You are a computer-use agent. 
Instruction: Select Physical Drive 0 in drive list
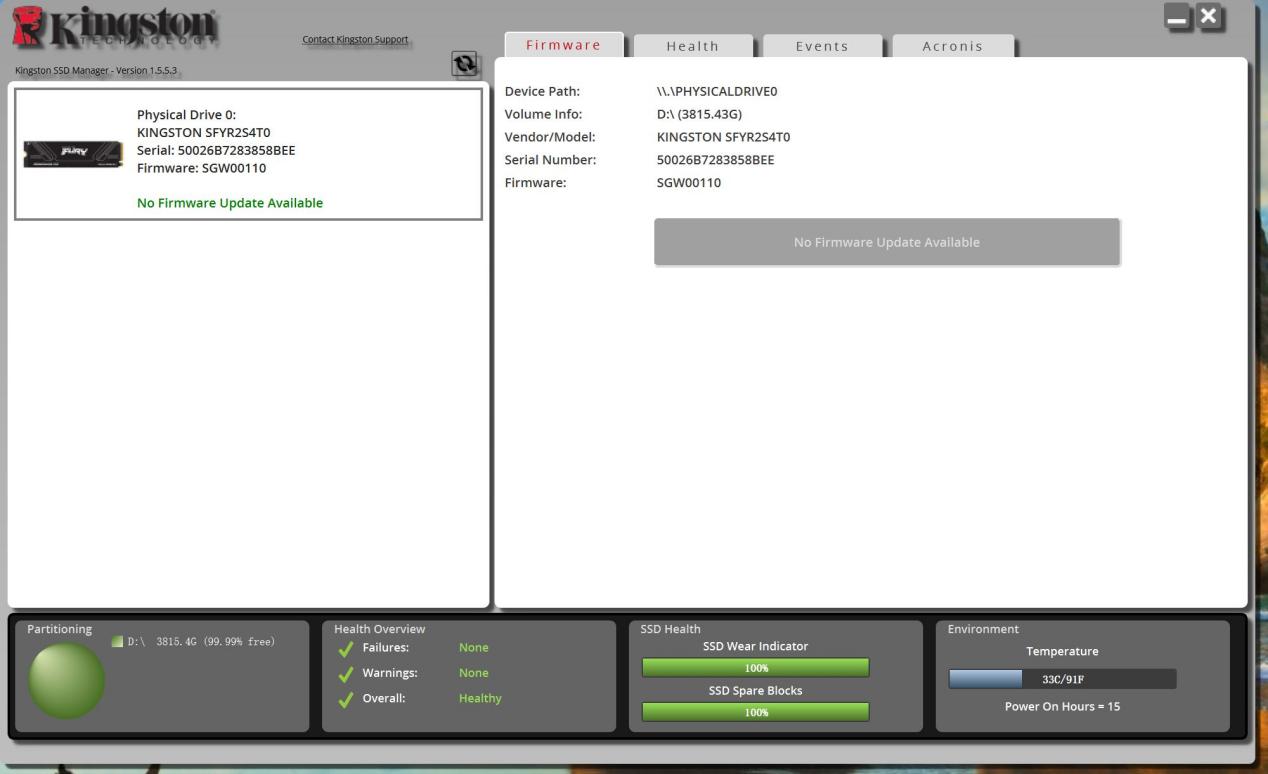tap(247, 154)
